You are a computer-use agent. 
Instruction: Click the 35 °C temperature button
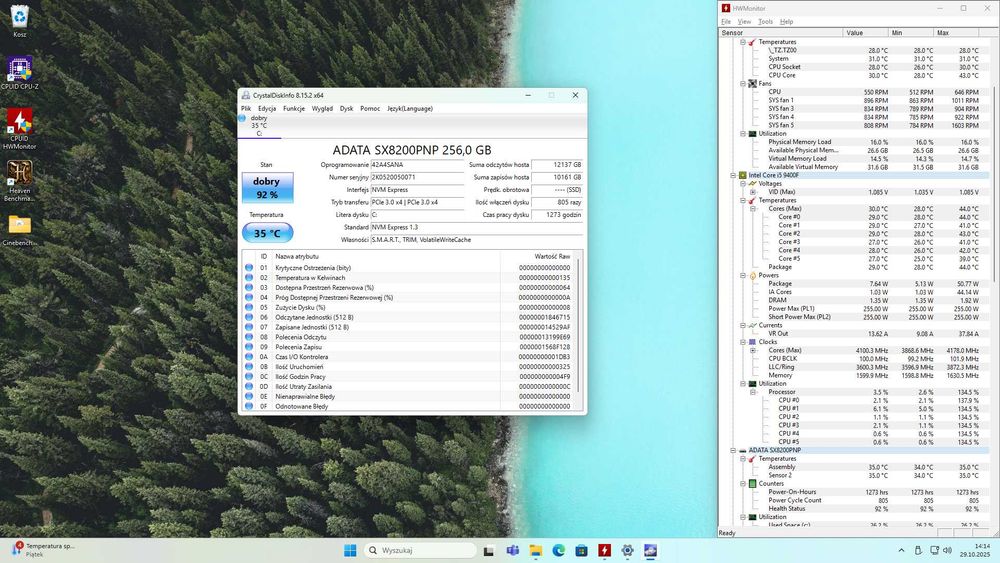coord(267,233)
